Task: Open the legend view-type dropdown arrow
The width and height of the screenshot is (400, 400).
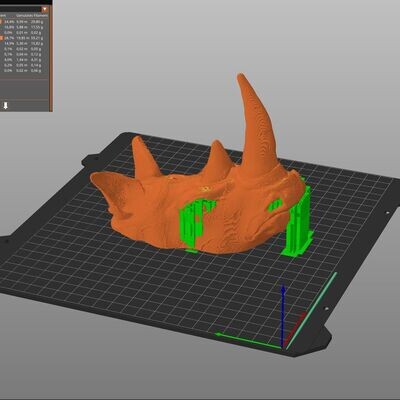Action: pyautogui.click(x=44, y=9)
